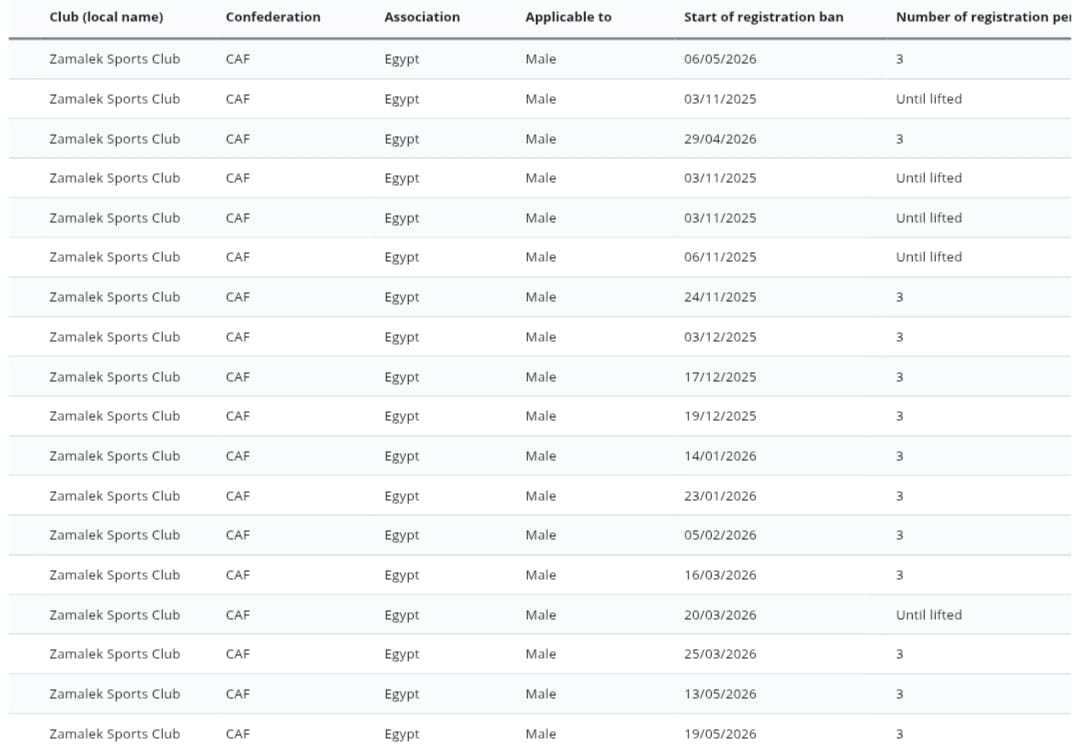The image size is (1079, 747).
Task: Click Male in the 25/03/2026 row
Action: 540,654
